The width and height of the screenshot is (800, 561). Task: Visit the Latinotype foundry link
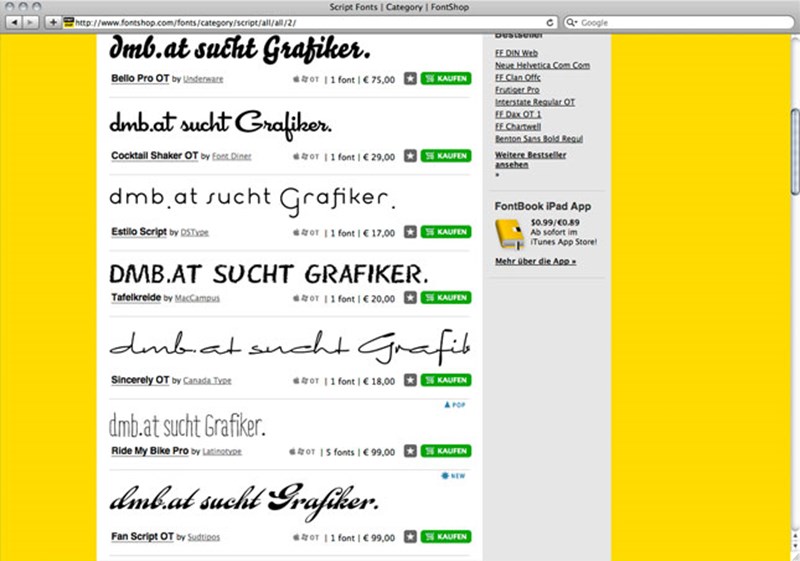coord(222,451)
